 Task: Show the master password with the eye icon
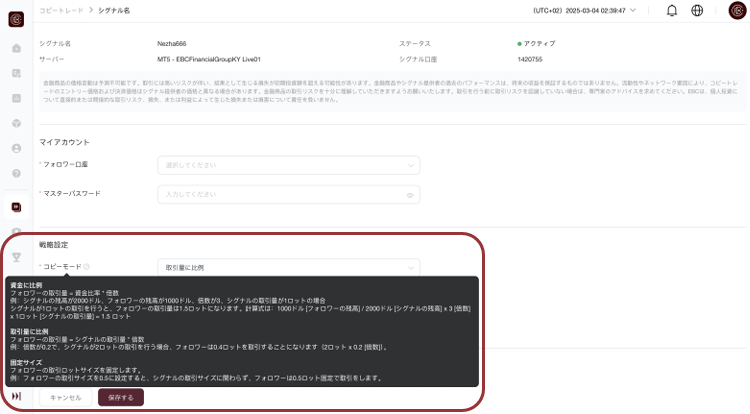[x=410, y=195]
